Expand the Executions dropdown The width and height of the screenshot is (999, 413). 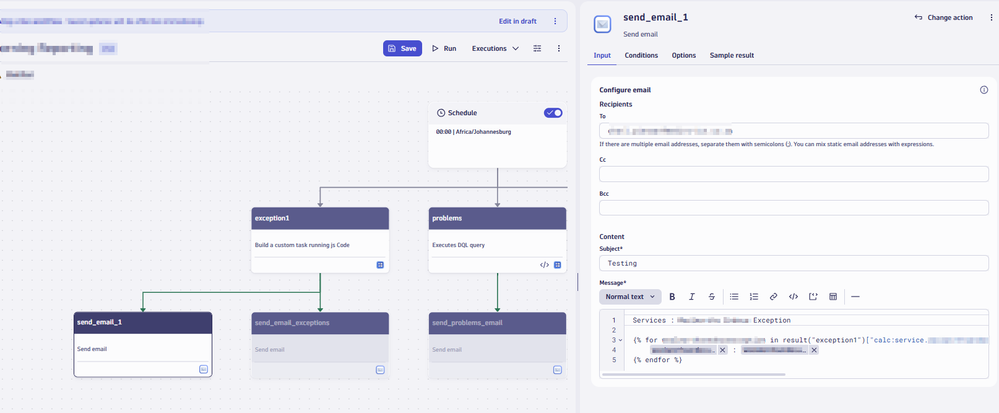495,48
